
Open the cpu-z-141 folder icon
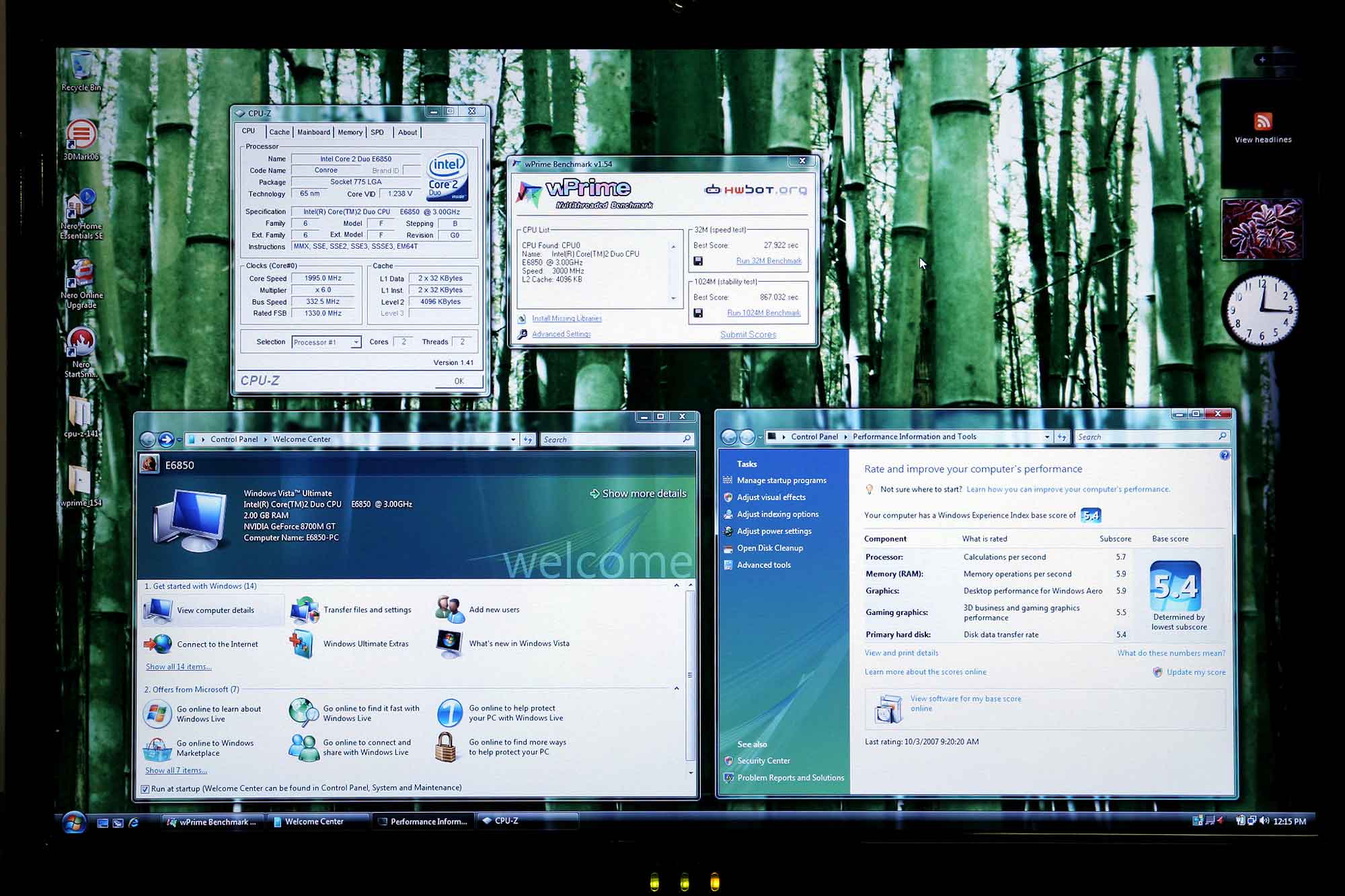point(80,410)
